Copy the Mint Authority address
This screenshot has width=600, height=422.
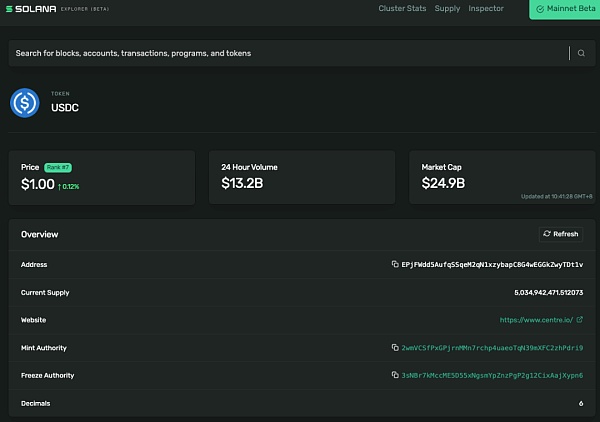[395, 348]
